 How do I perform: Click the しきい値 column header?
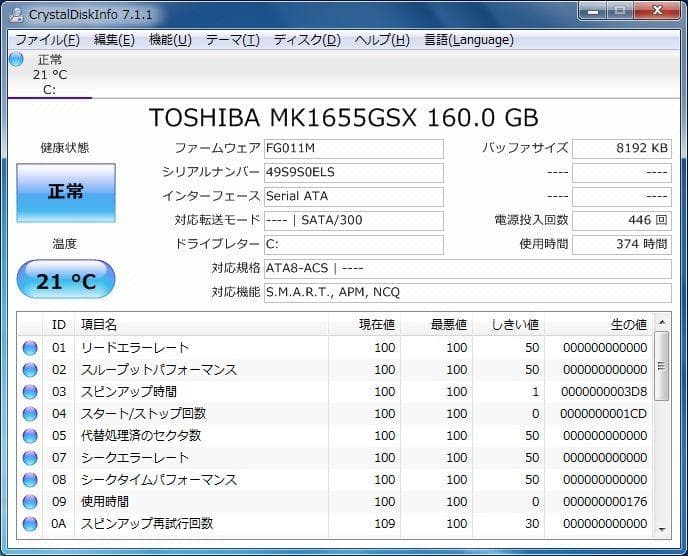tap(508, 325)
